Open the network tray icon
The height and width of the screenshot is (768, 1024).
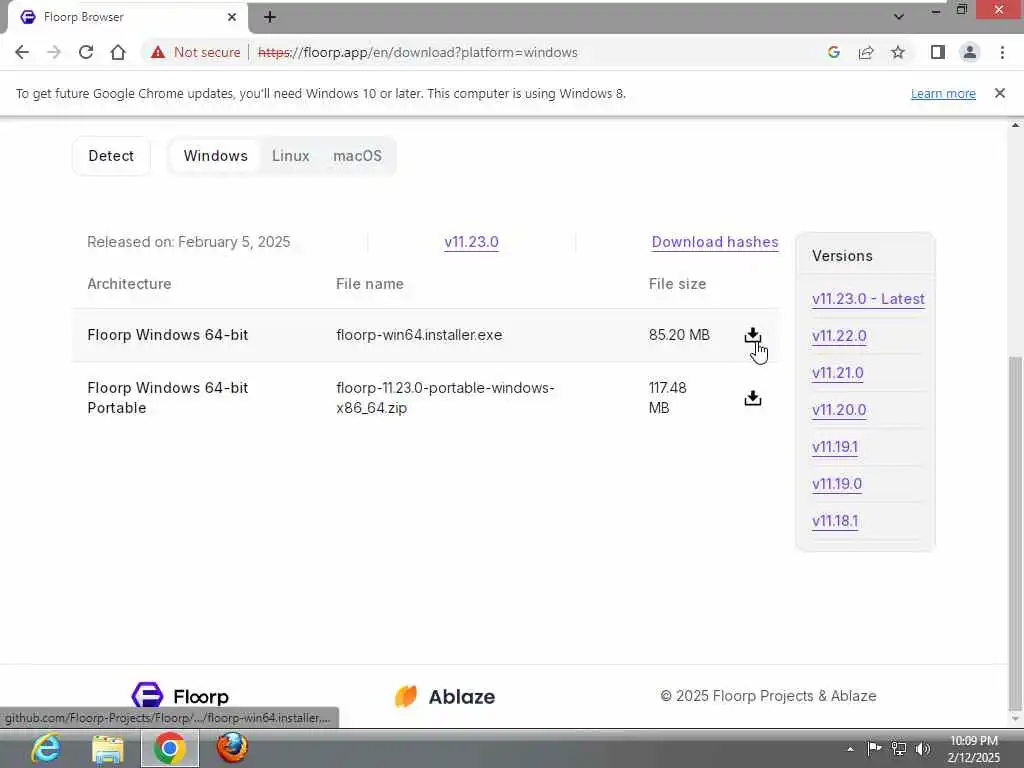[899, 748]
